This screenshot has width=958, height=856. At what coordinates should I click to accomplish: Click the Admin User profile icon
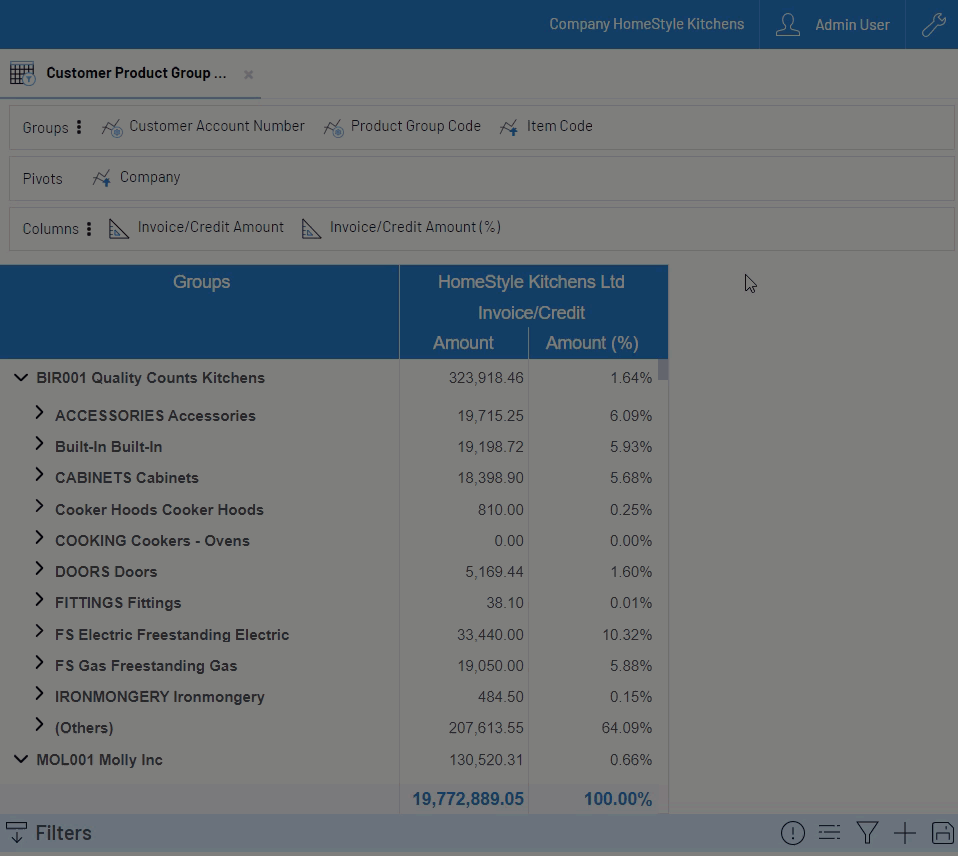(x=788, y=25)
